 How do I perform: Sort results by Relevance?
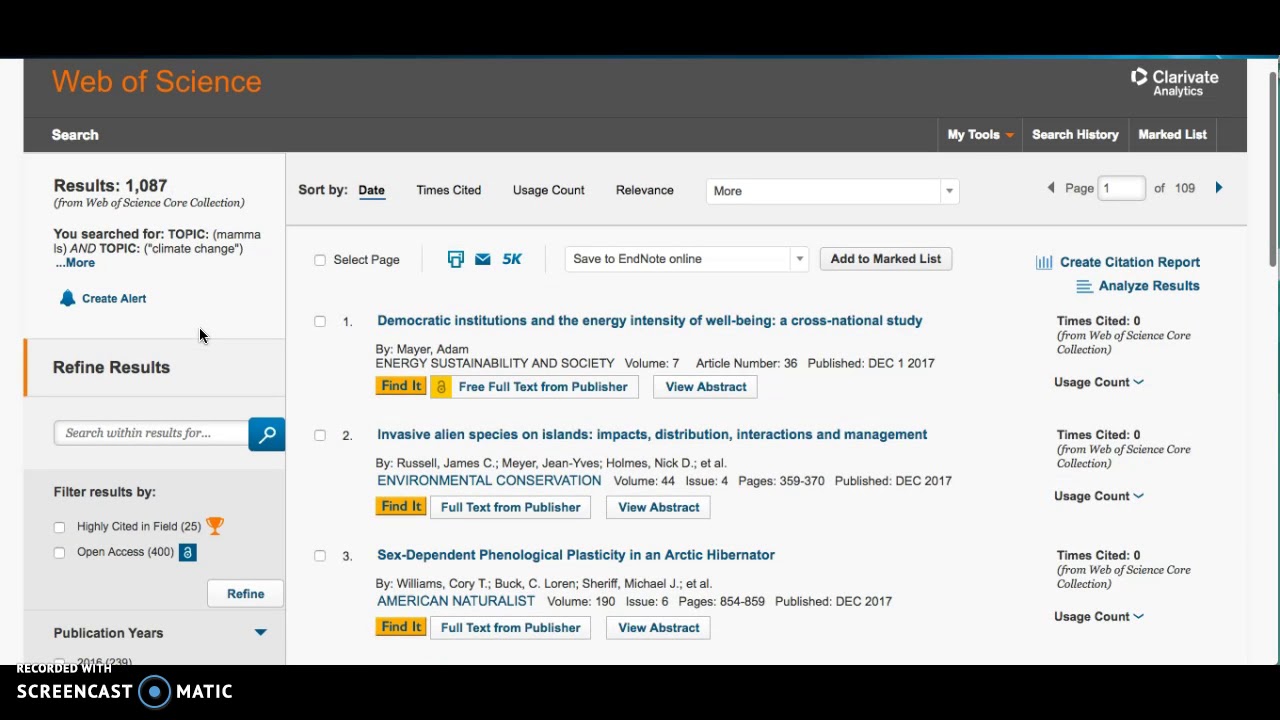[644, 190]
